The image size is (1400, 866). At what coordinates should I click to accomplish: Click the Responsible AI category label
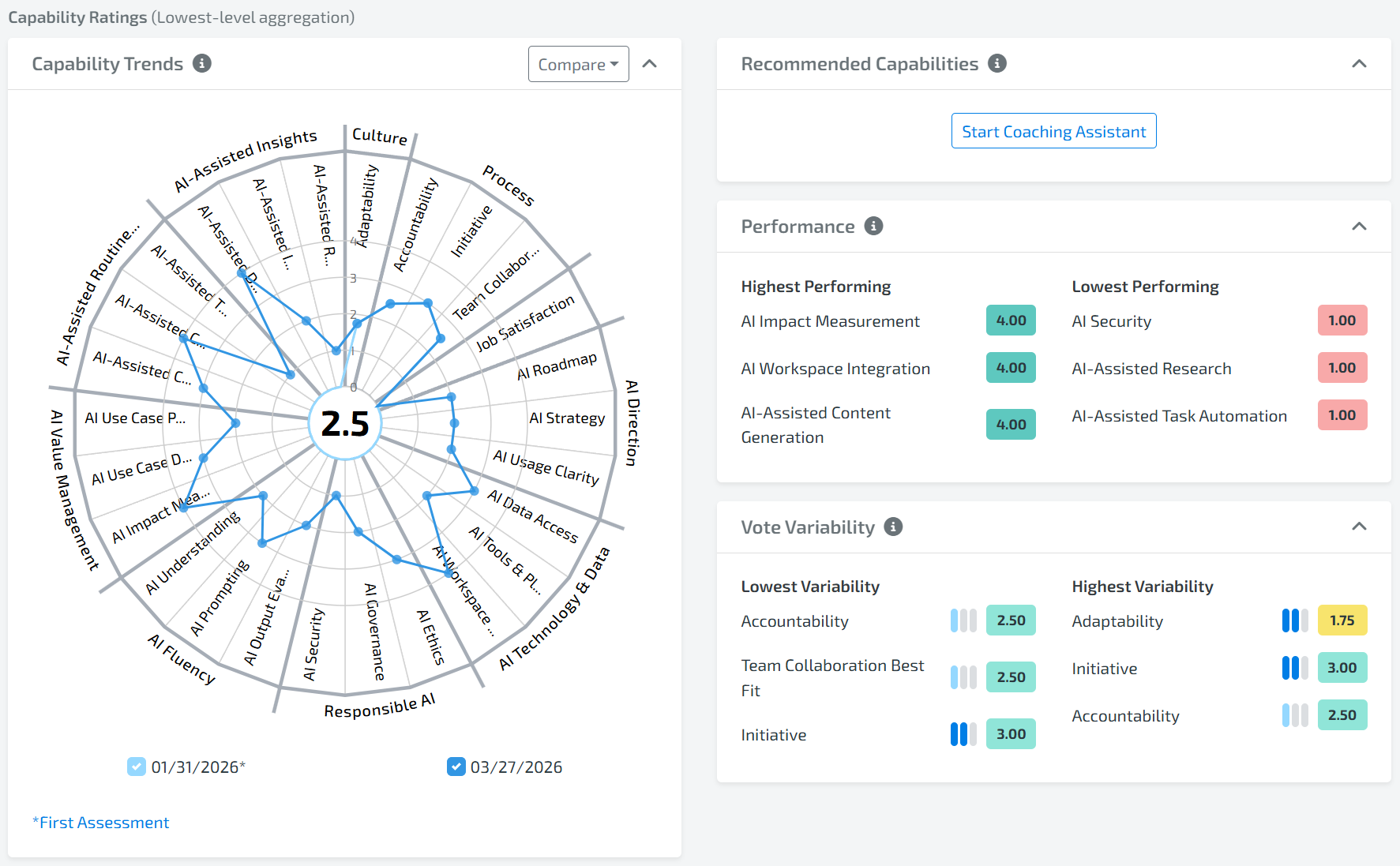380,706
